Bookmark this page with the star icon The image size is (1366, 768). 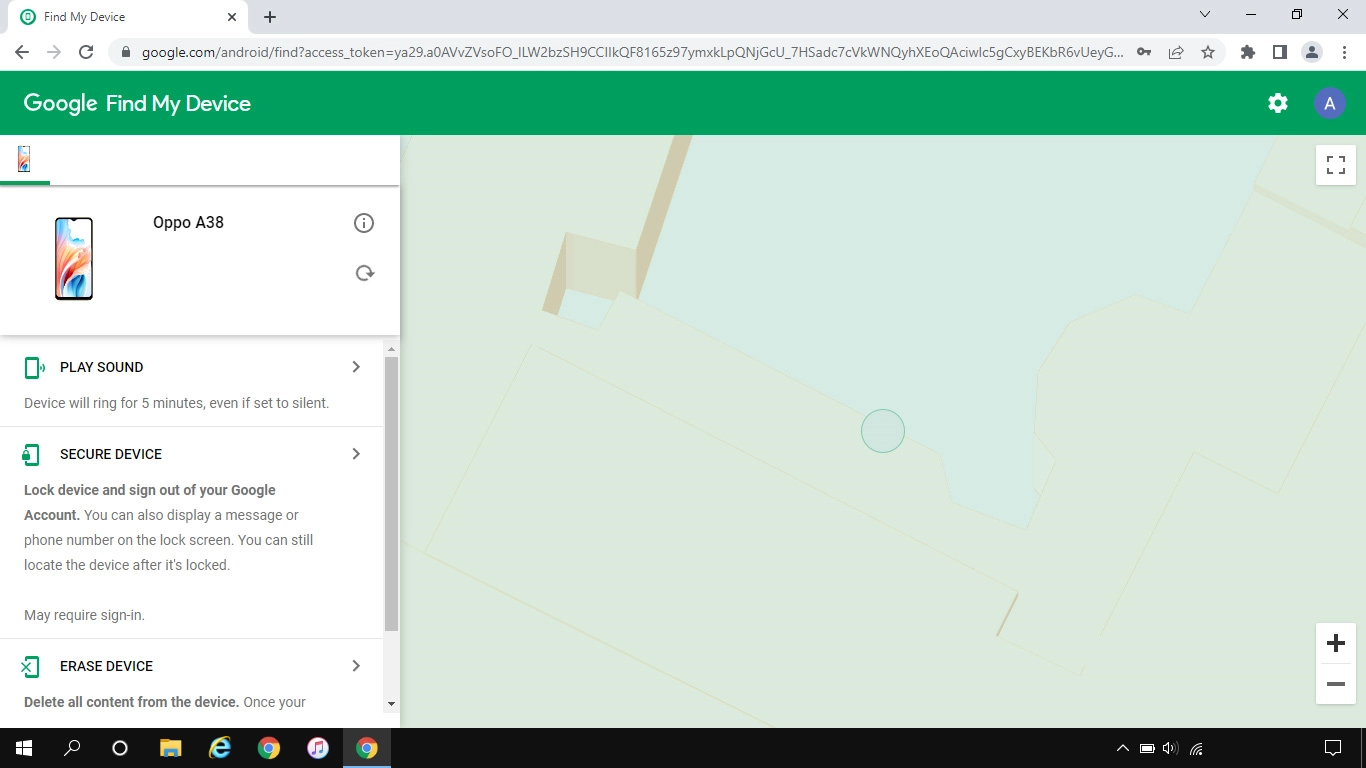(x=1208, y=52)
